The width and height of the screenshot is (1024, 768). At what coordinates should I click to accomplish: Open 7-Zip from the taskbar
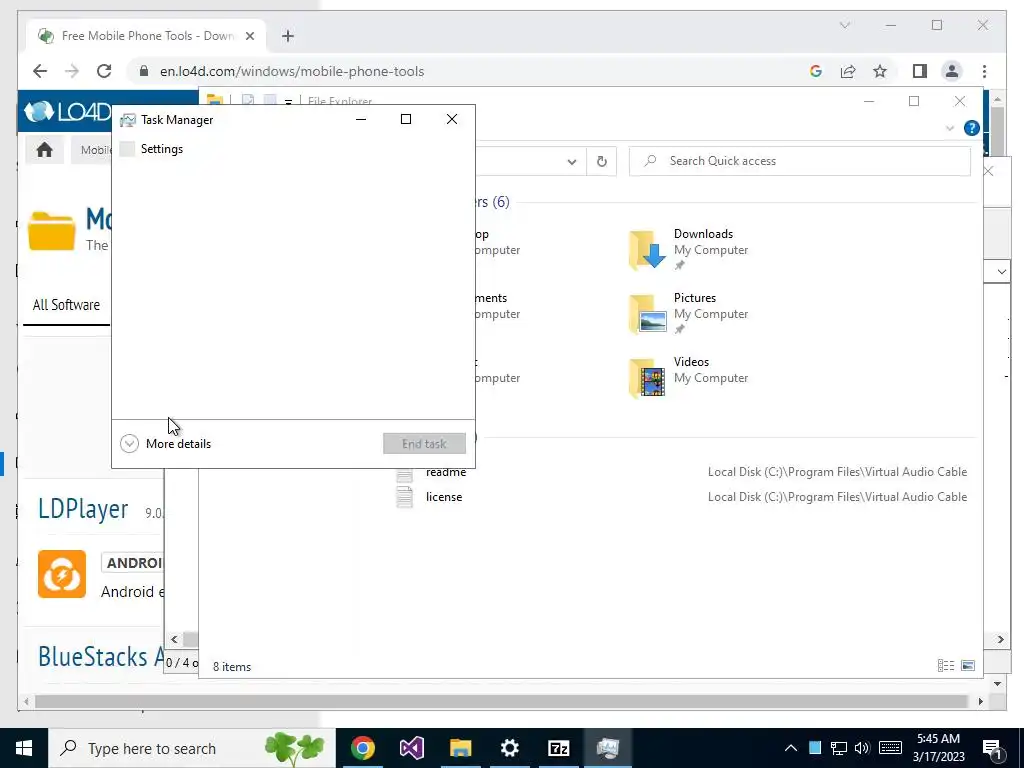pyautogui.click(x=558, y=748)
